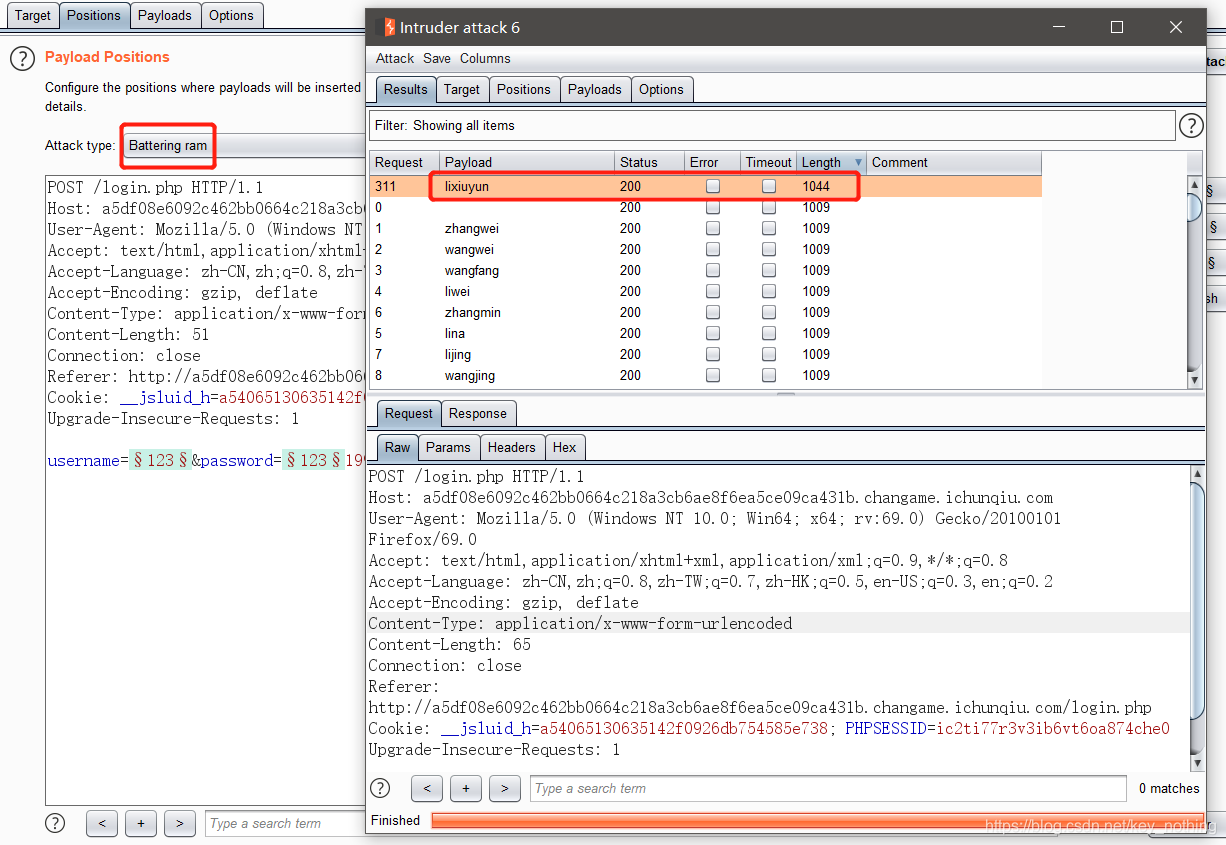This screenshot has height=845, width=1226.
Task: Toggle Error checkbox for wangfang row
Action: (x=713, y=270)
